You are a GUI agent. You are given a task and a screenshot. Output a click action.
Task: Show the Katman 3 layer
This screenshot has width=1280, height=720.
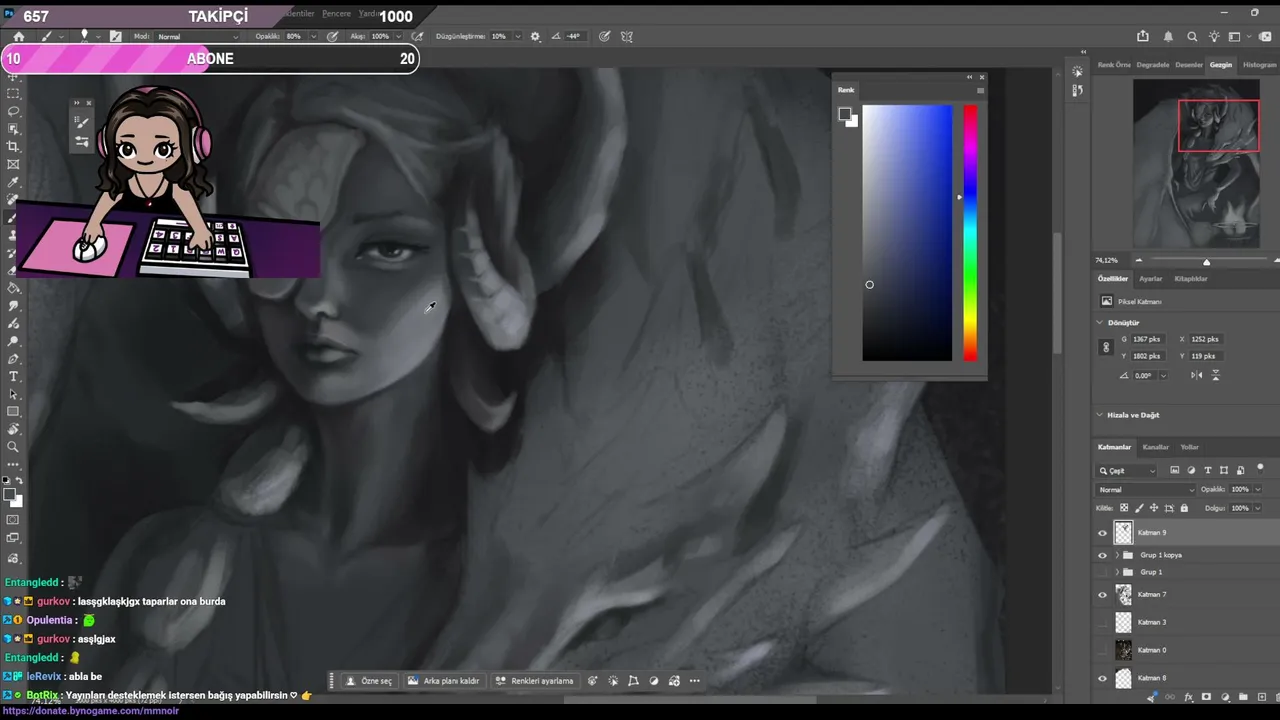point(1103,622)
